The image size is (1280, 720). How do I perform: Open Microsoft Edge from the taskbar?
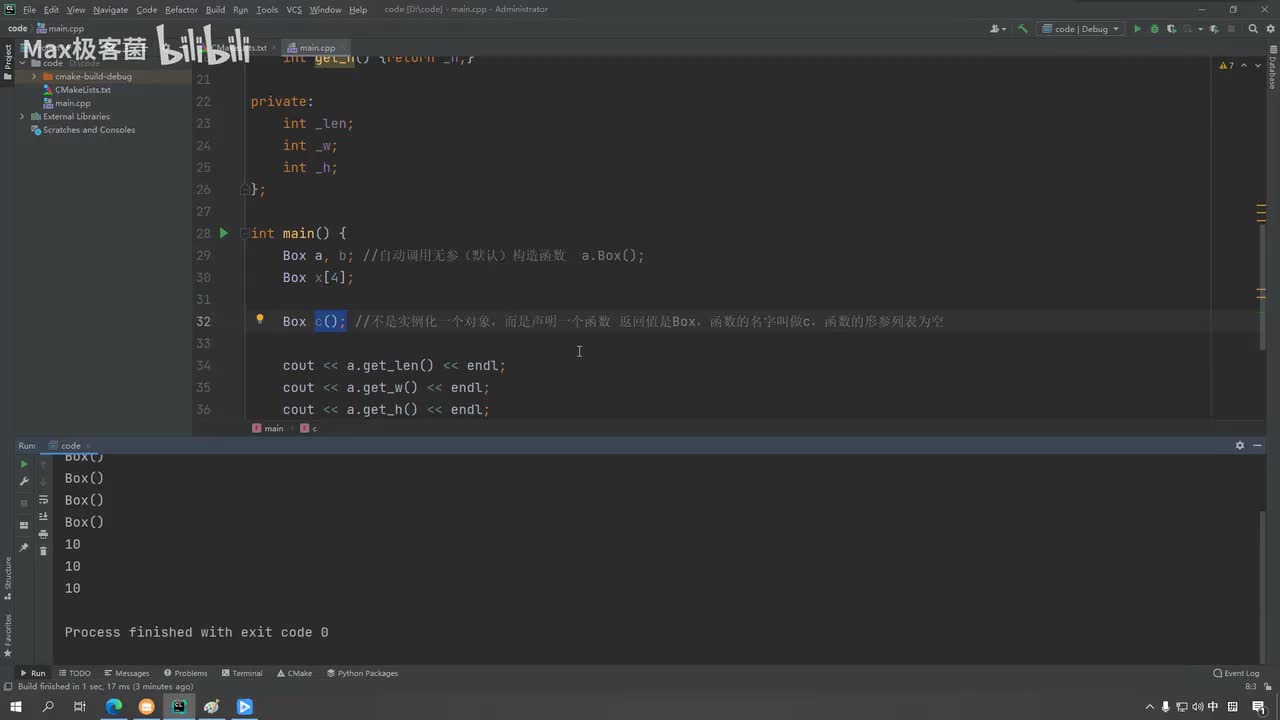point(114,707)
